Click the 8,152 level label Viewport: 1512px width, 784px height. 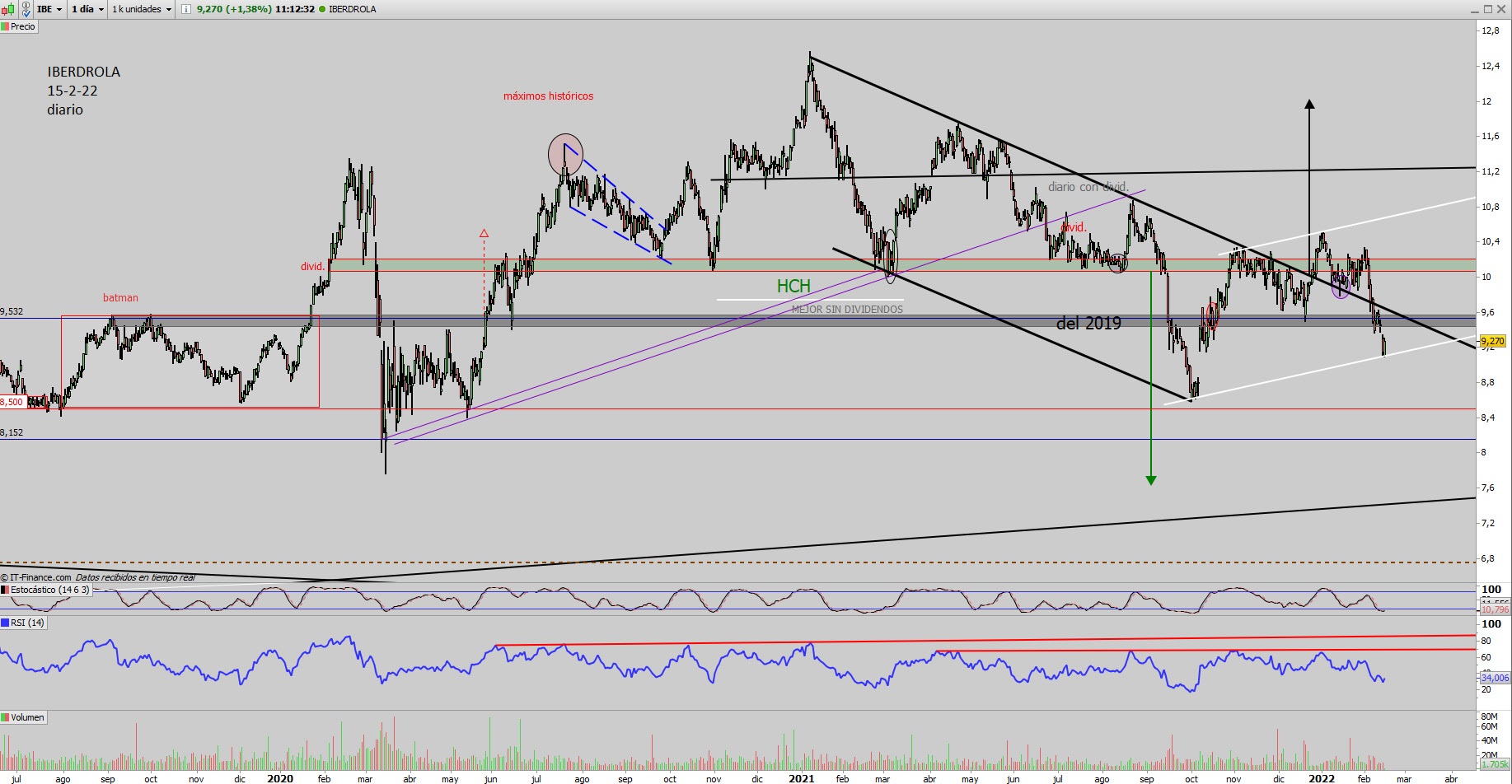pyautogui.click(x=12, y=432)
